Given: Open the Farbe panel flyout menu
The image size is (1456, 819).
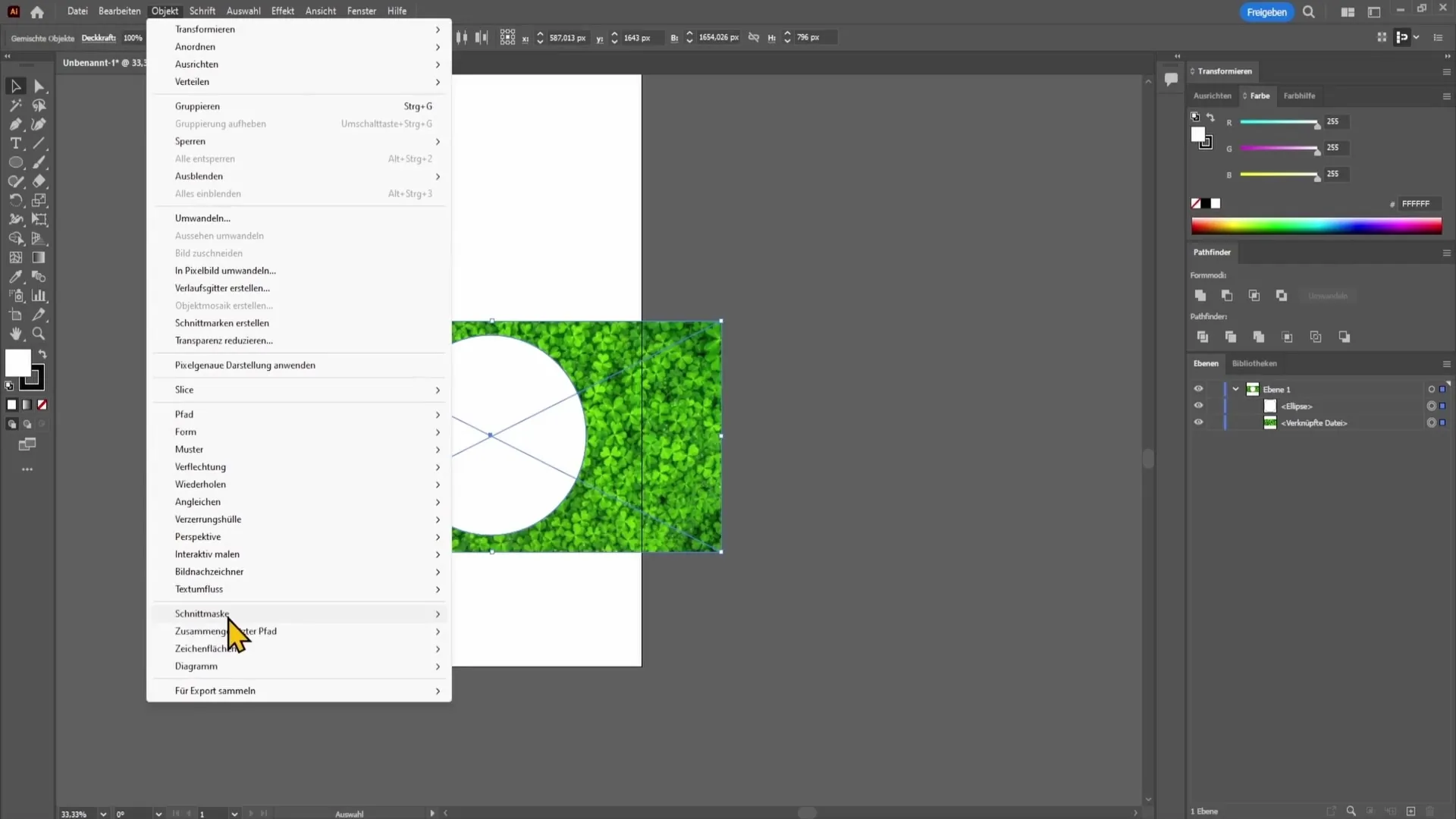Looking at the screenshot, I should coord(1446,96).
